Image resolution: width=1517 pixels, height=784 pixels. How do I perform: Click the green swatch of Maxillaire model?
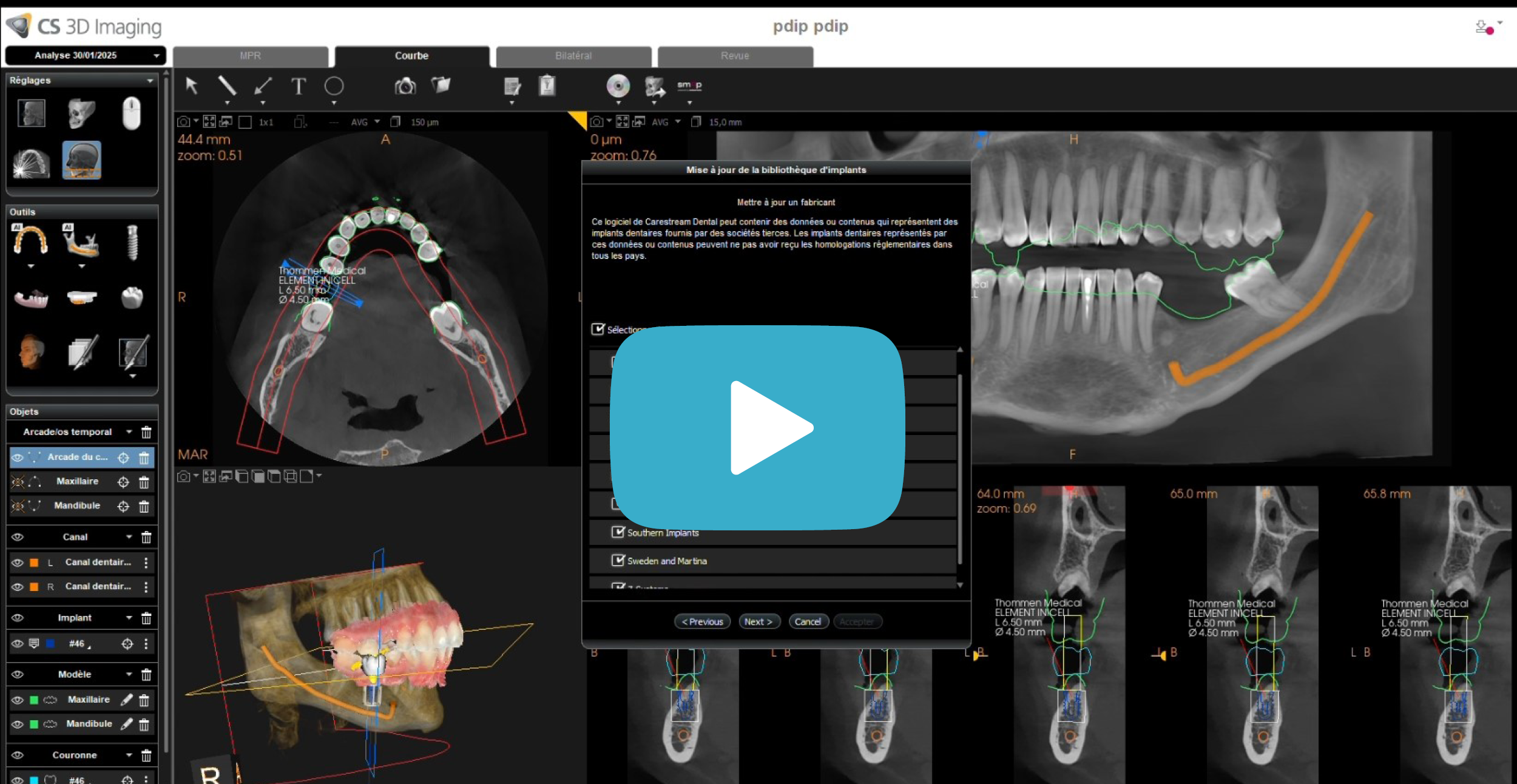click(x=34, y=700)
